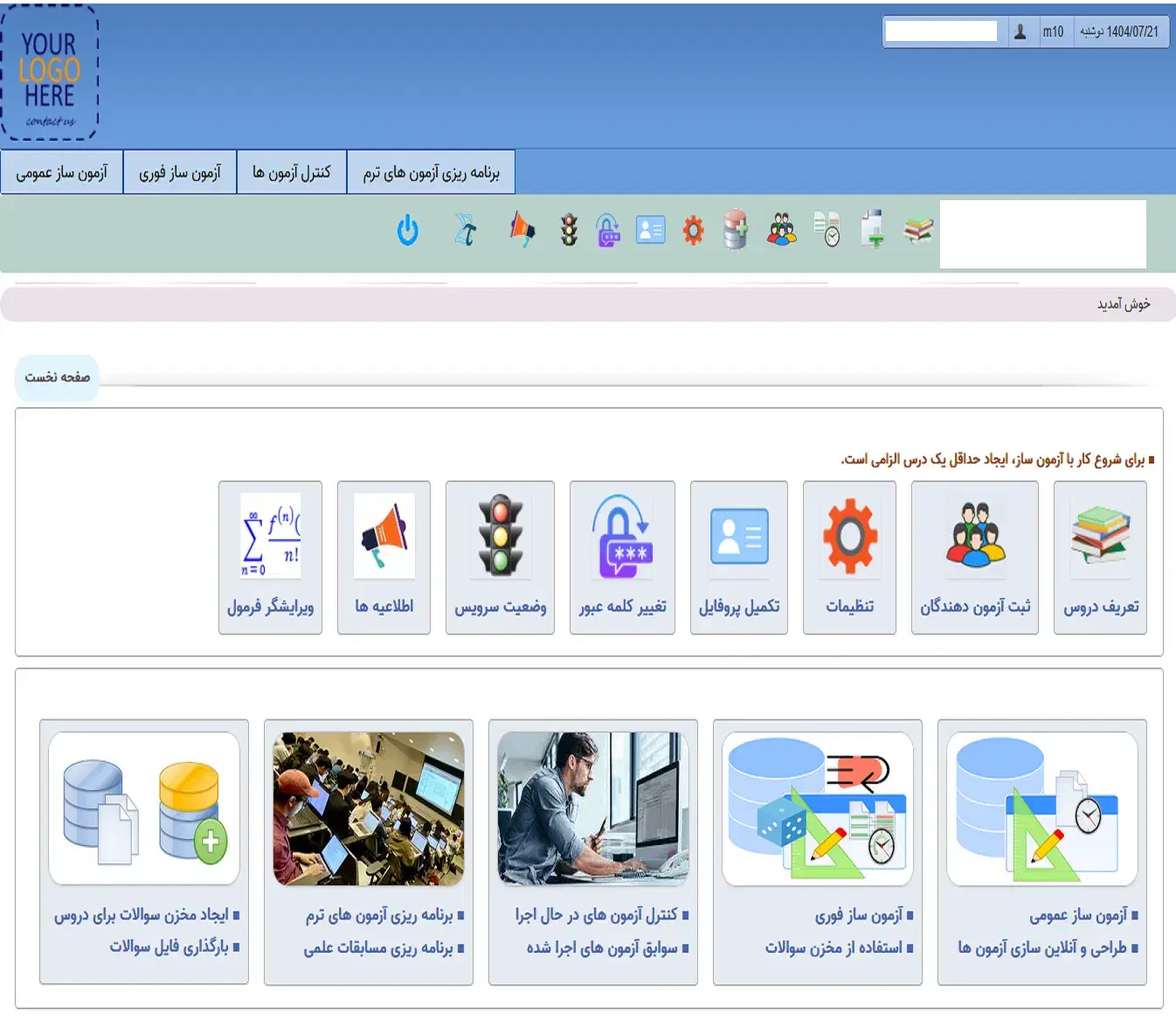Click the تنظیمات gear tile
This screenshot has width=1176, height=1020.
(849, 555)
